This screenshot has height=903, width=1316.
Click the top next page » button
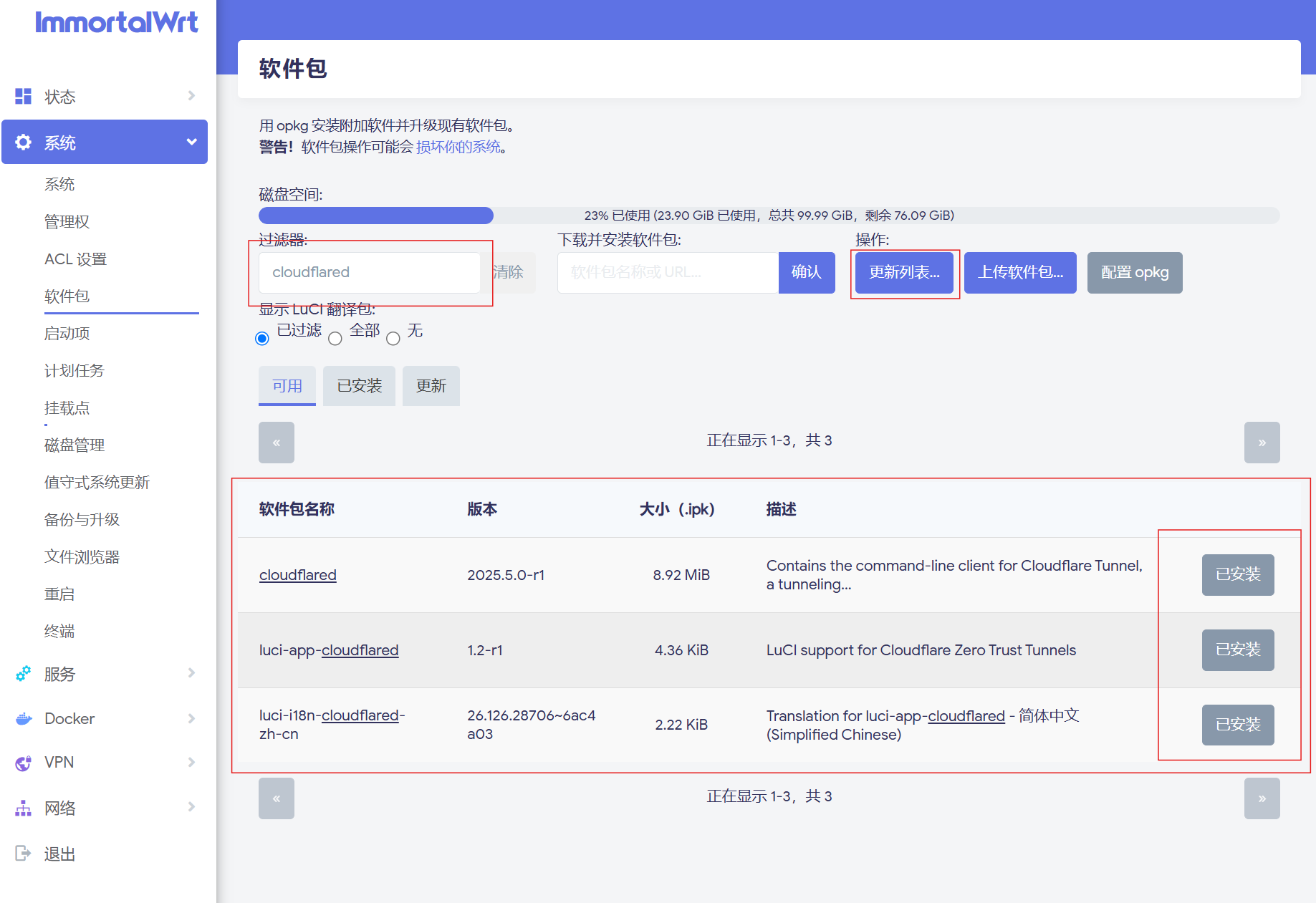coord(1262,443)
